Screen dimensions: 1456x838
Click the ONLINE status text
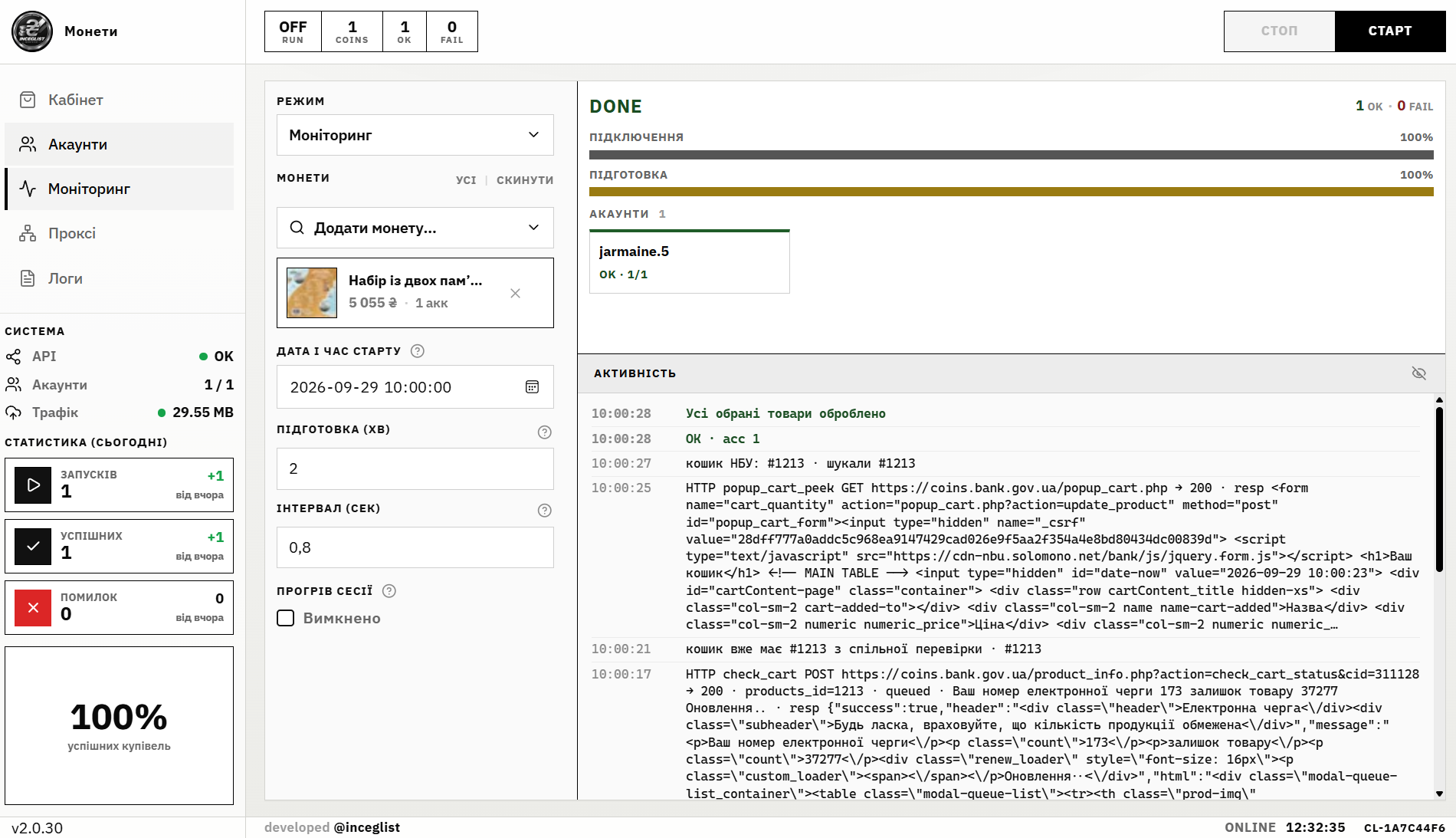click(x=1250, y=827)
